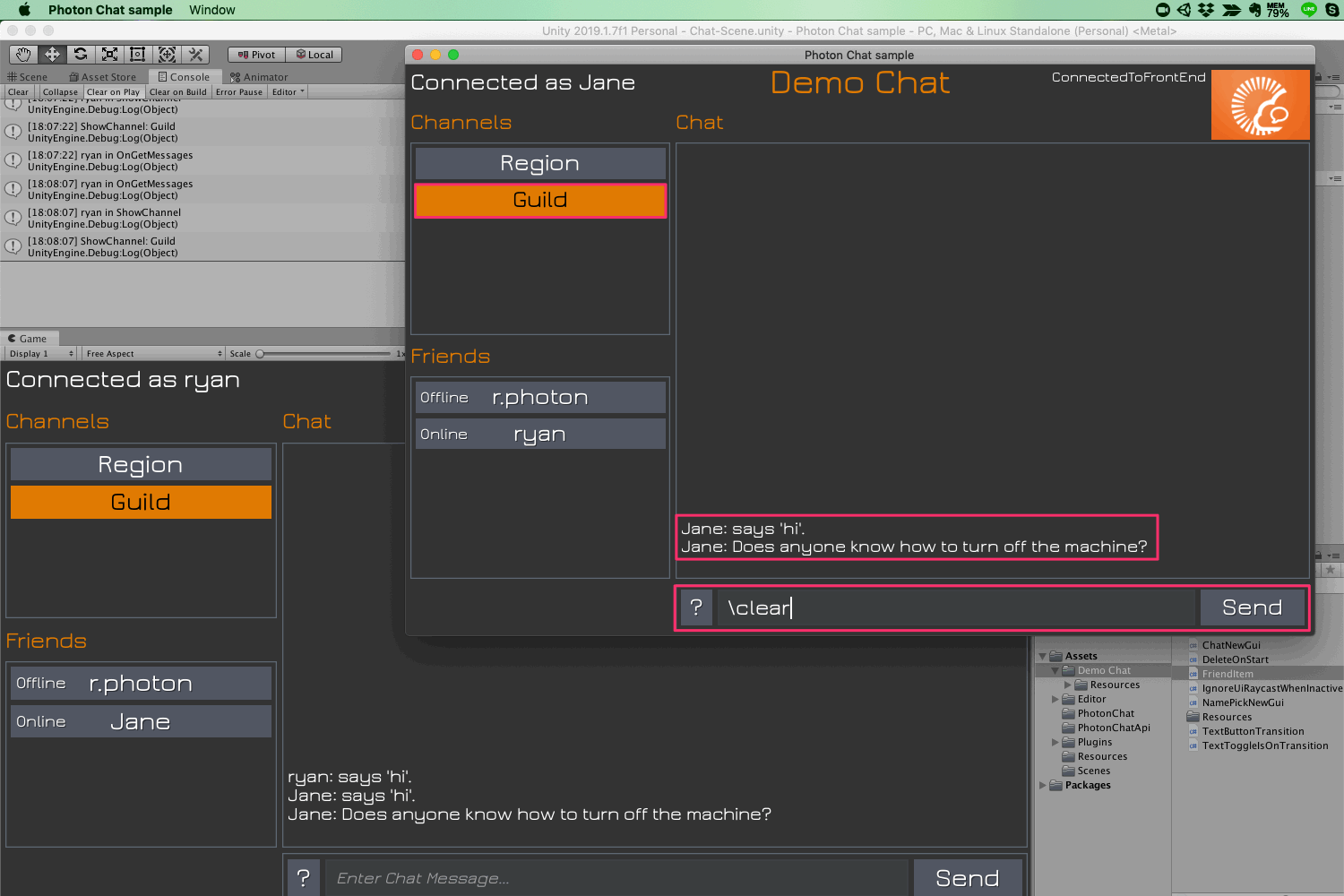Switch to the Asset Store tab

coord(103,77)
